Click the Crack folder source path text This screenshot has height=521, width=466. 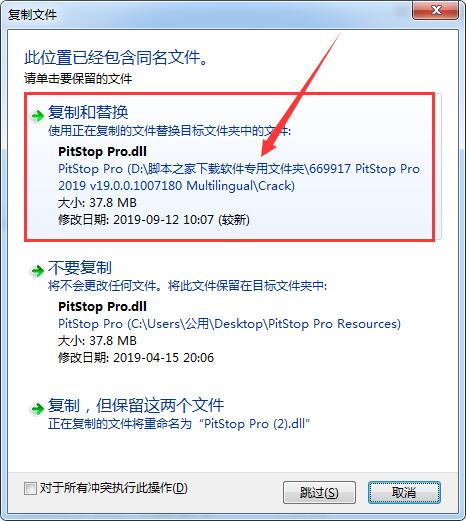[x=239, y=177]
